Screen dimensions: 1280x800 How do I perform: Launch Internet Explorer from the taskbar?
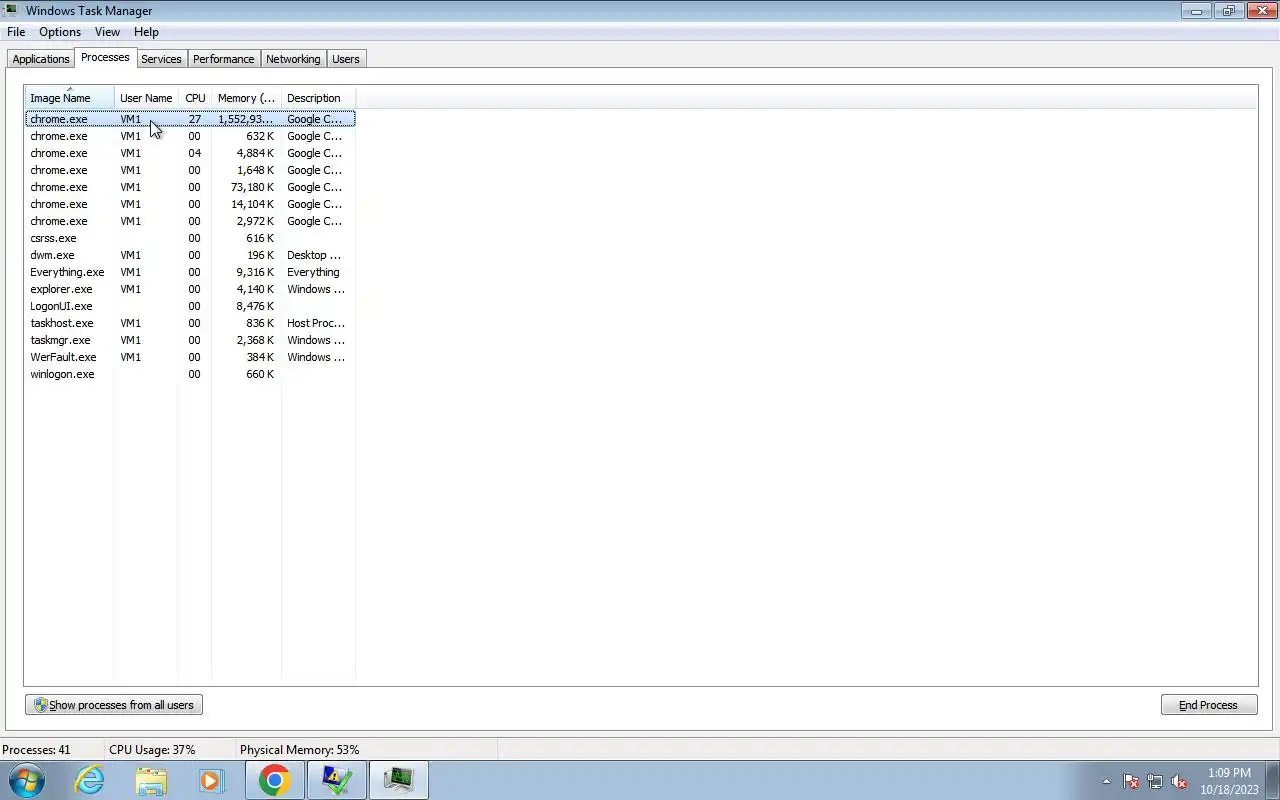click(x=90, y=780)
